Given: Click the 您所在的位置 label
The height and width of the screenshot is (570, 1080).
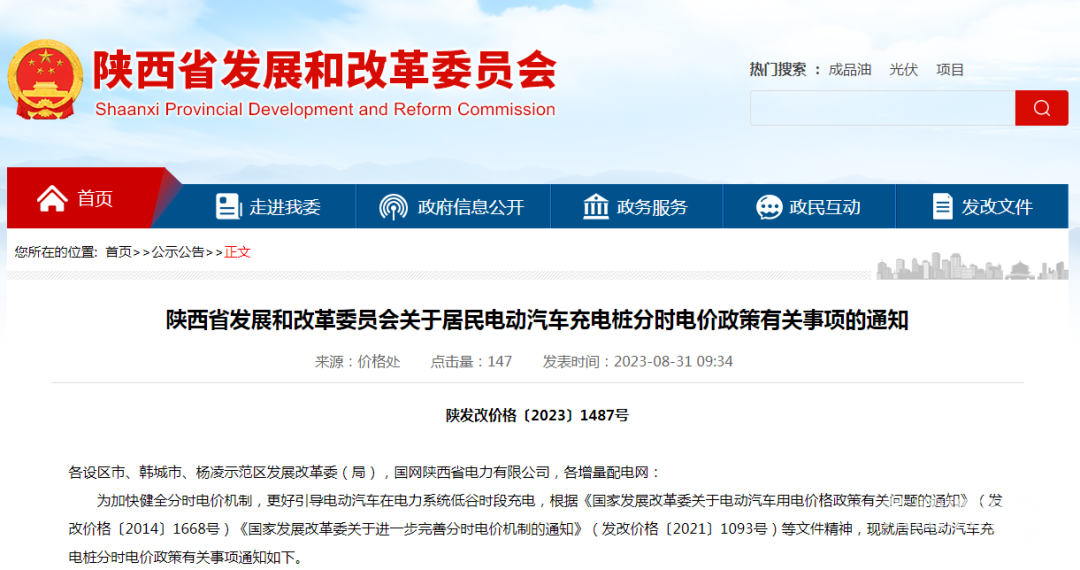Looking at the screenshot, I should (x=56, y=252).
